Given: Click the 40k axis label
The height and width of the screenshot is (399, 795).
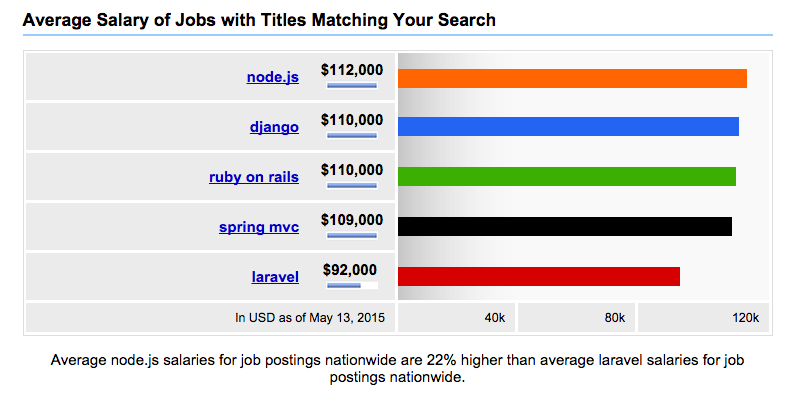Looking at the screenshot, I should 495,318.
